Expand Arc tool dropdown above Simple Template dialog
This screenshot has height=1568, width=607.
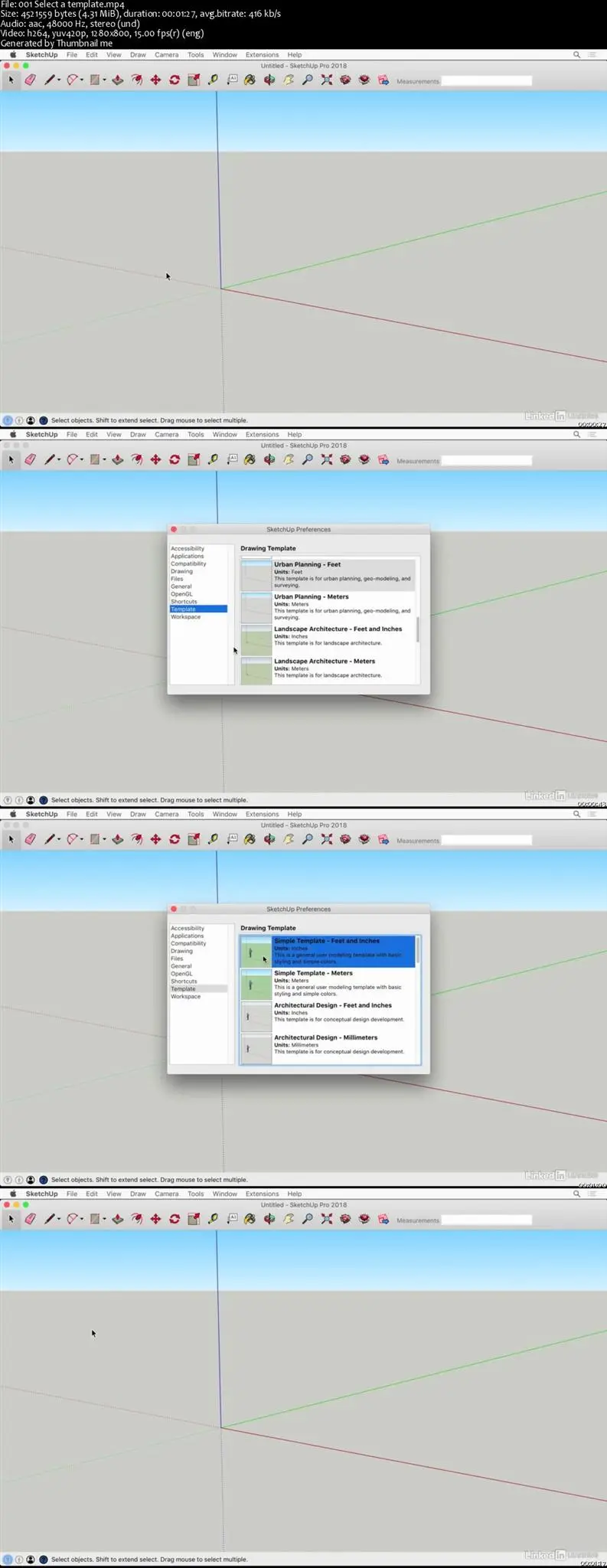pos(82,840)
